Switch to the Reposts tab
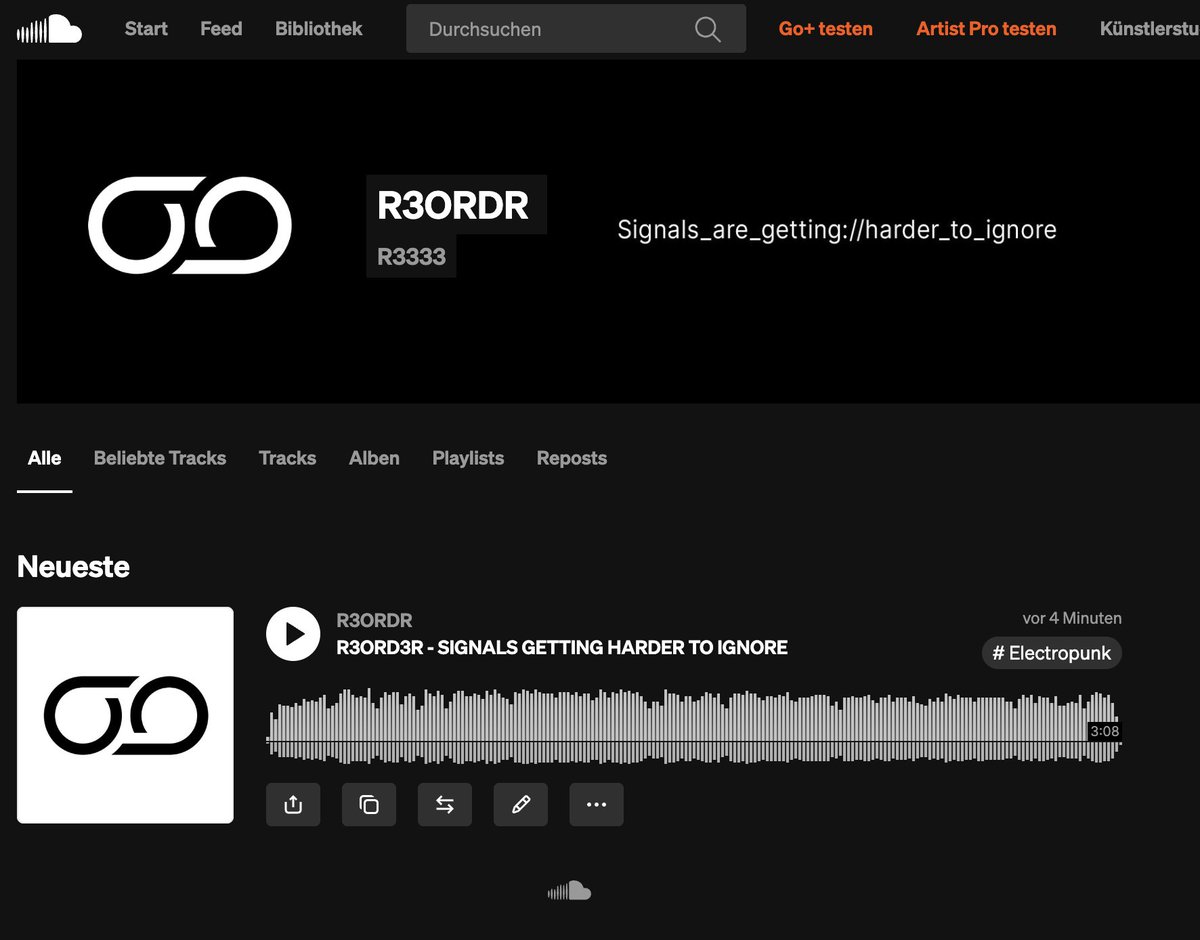This screenshot has height=940, width=1200. (x=572, y=458)
